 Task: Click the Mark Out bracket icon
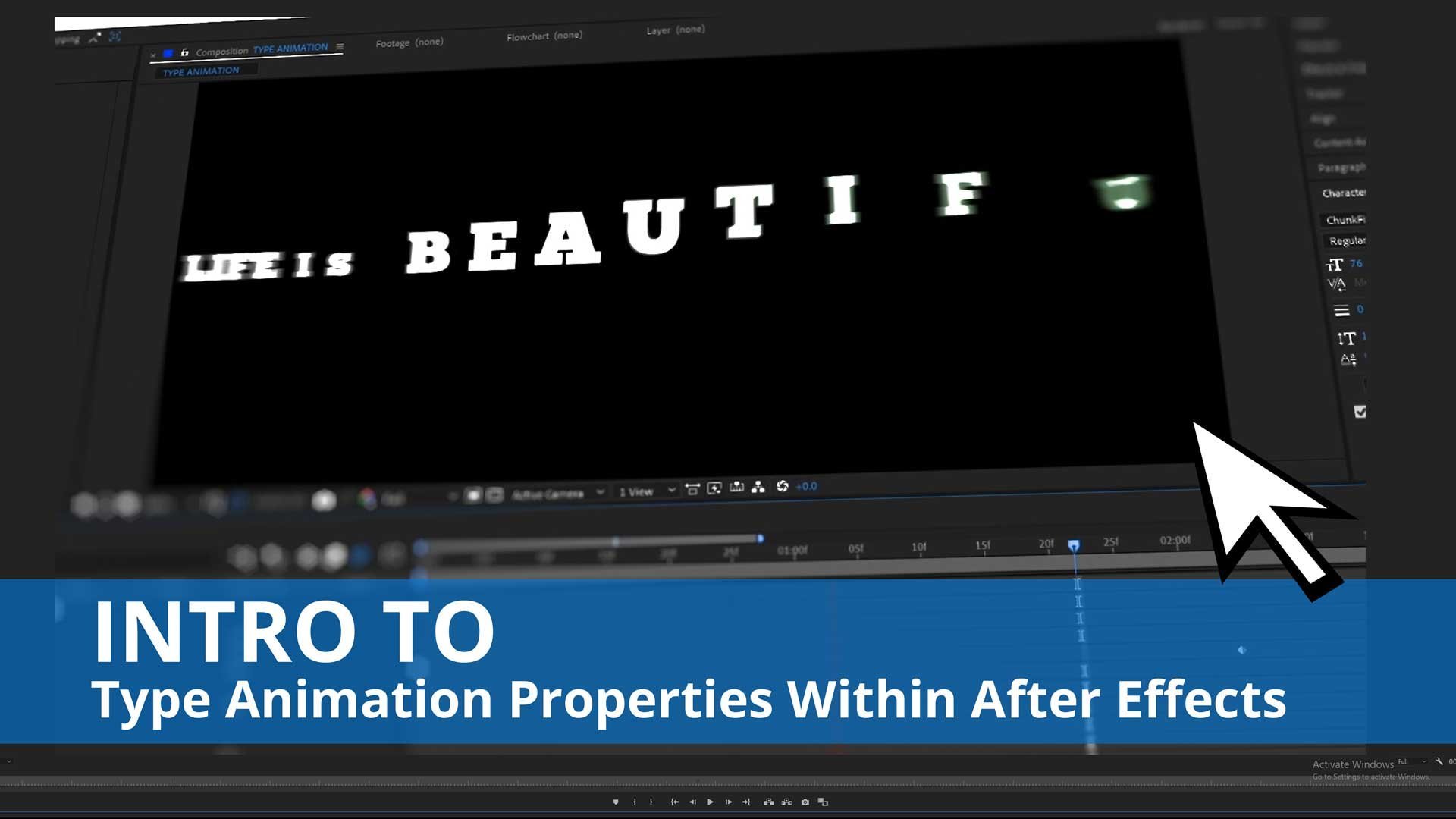651,802
